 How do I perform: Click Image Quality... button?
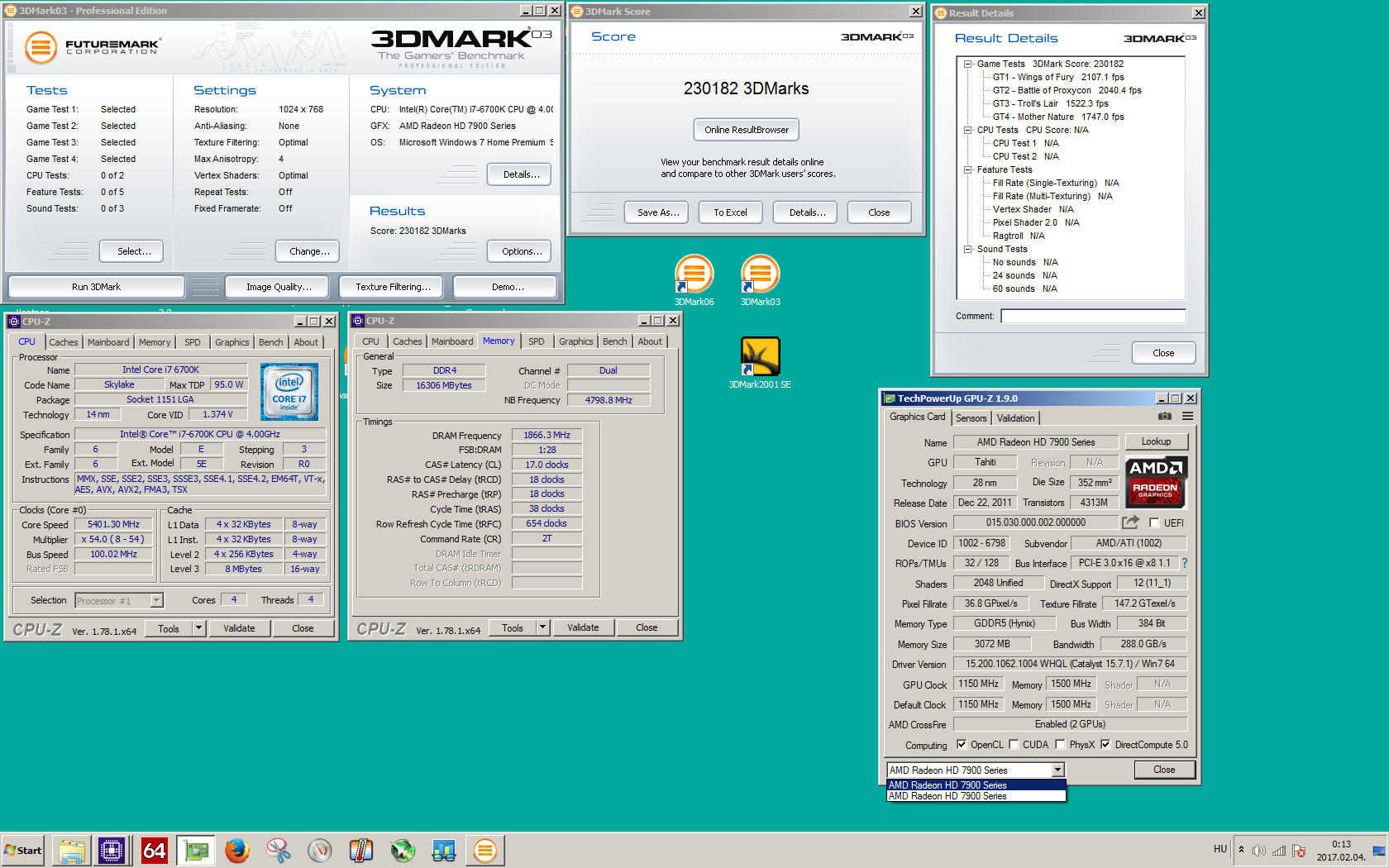[279, 287]
